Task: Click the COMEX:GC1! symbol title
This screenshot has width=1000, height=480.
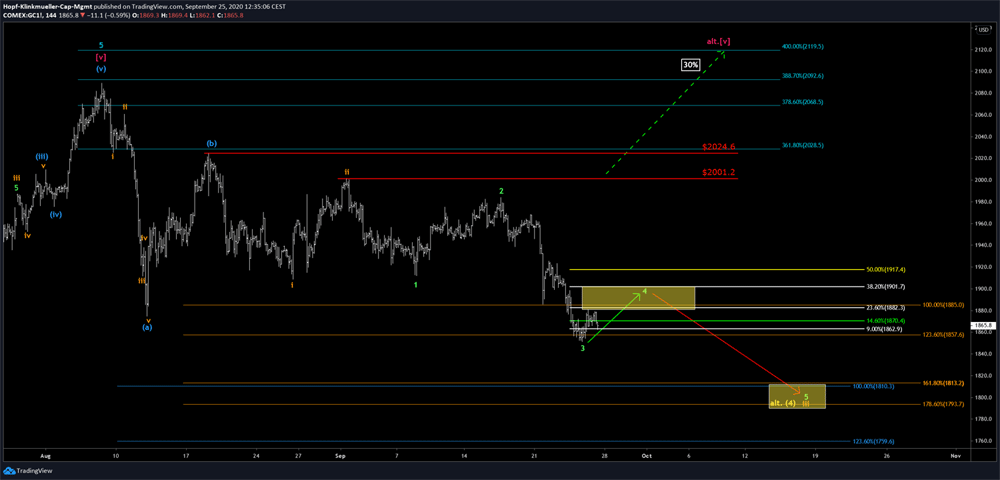Action: click(x=28, y=17)
